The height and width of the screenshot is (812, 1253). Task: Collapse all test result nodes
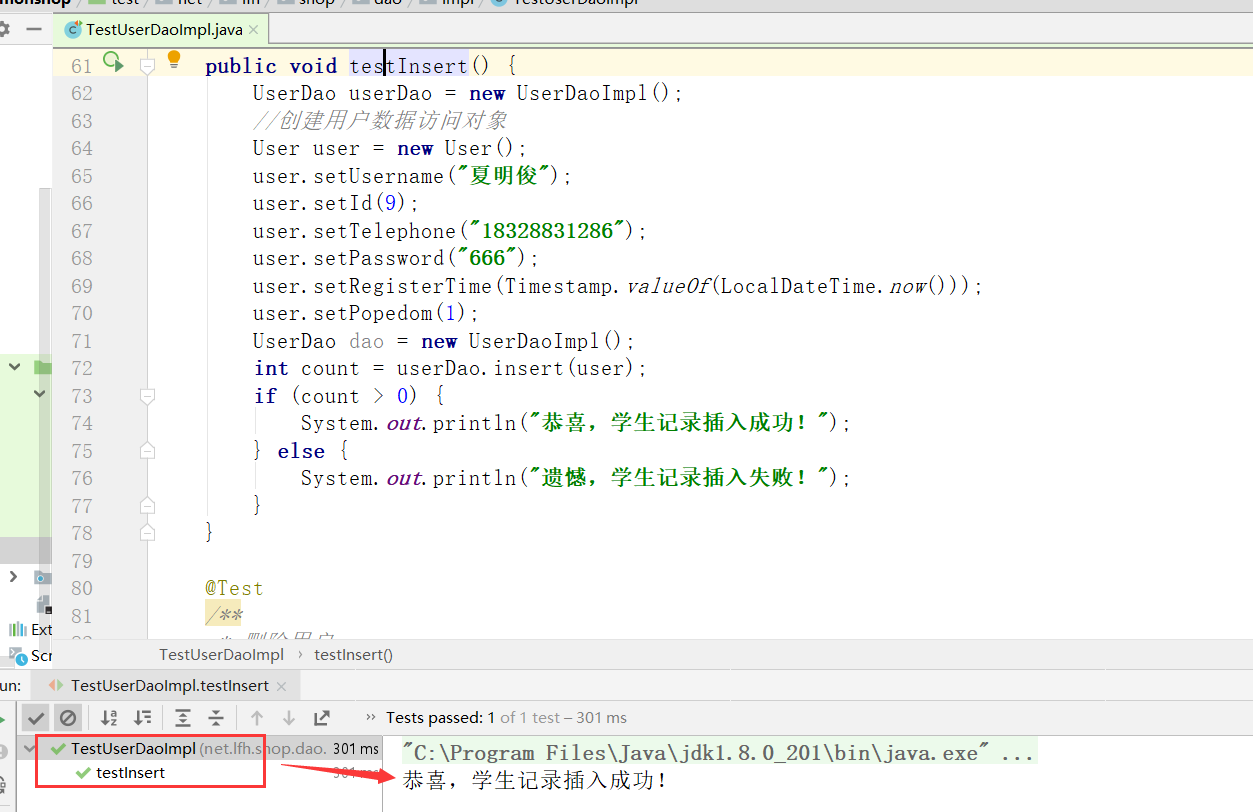tap(216, 717)
